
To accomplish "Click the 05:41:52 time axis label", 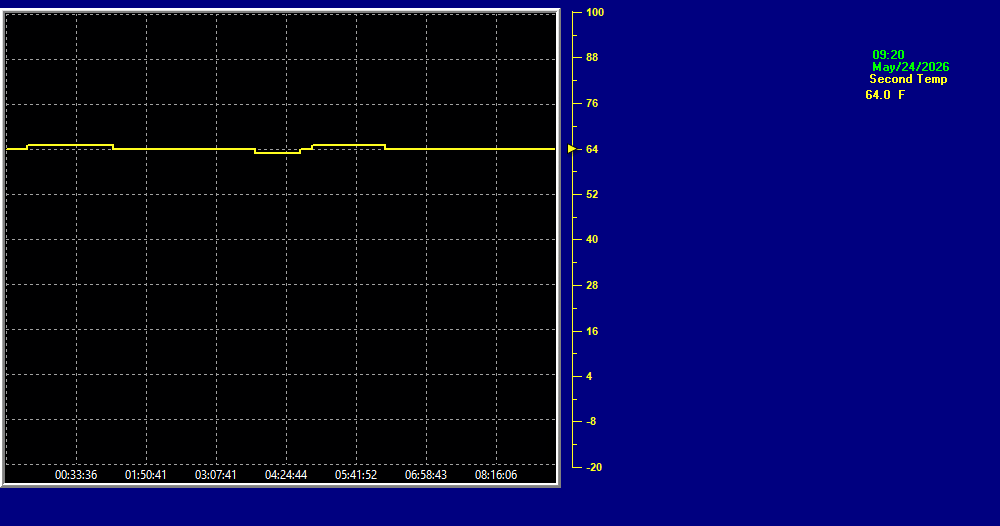I will click(356, 475).
